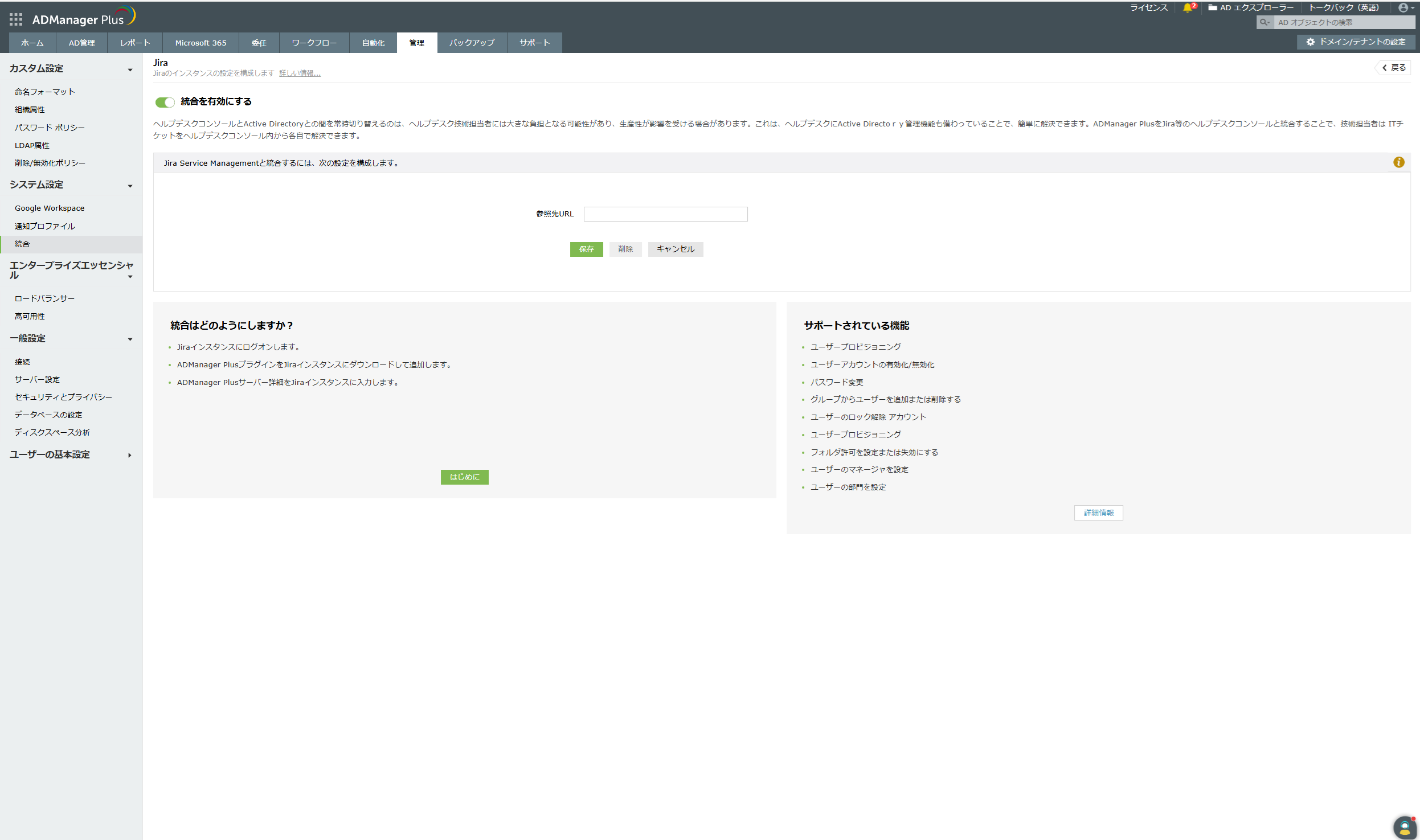1420x840 pixels.
Task: Click the green 保存 button
Action: click(x=586, y=249)
